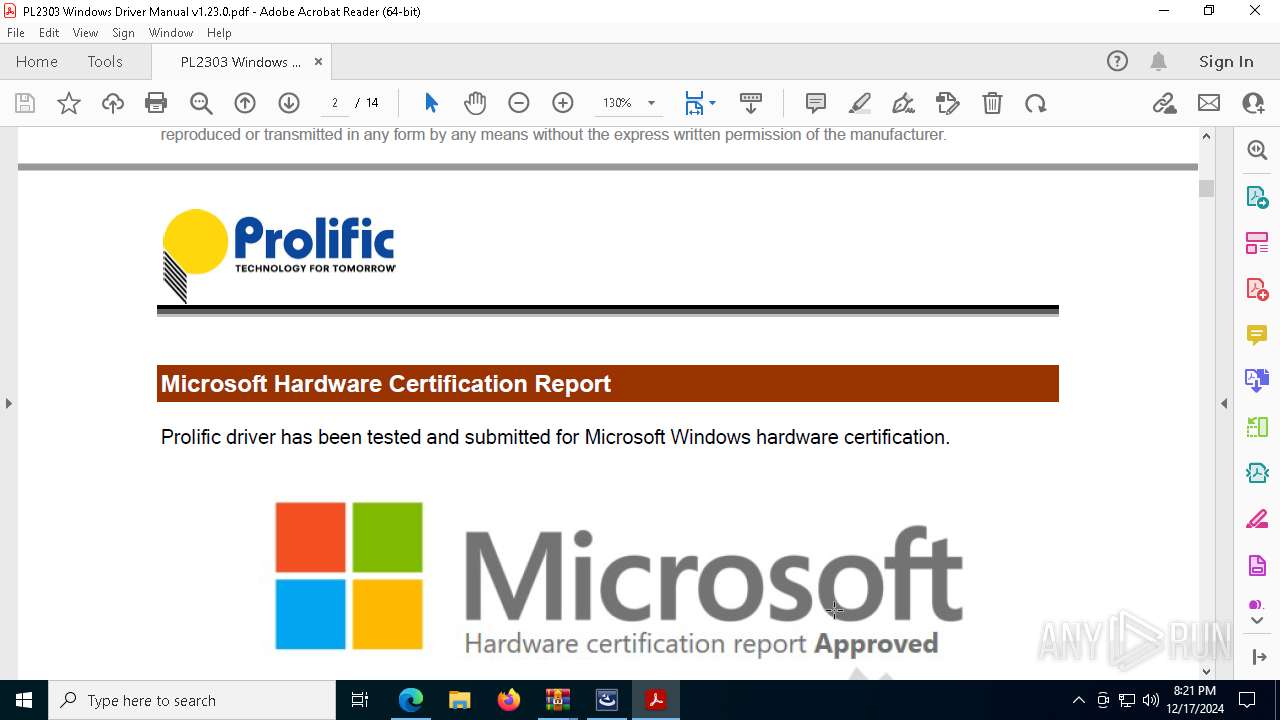The width and height of the screenshot is (1280, 720).
Task: Open the Sign document pen tool
Action: pos(903,103)
